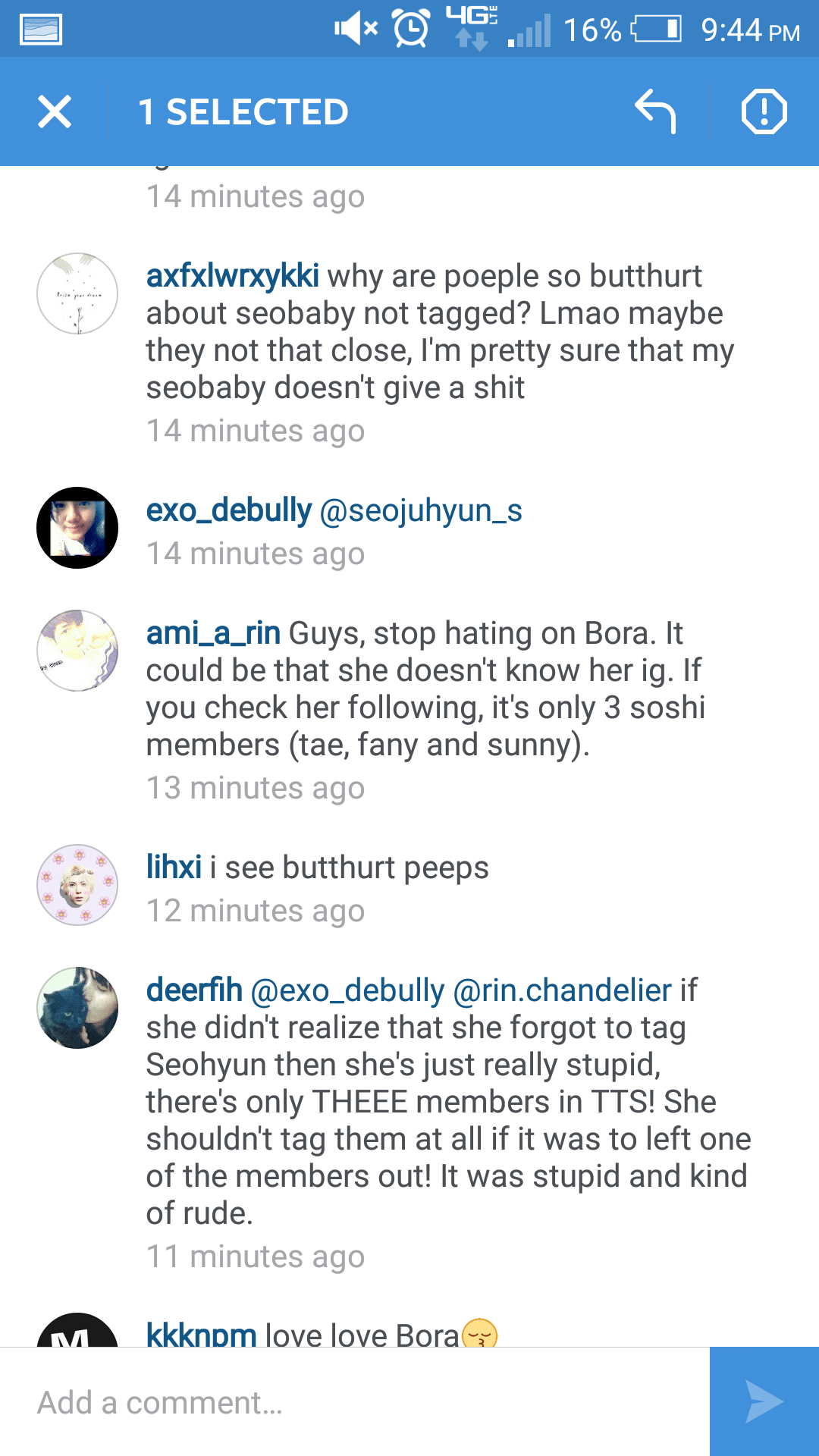Open exo_debully's profile picture
This screenshot has height=1456, width=819.
77,528
